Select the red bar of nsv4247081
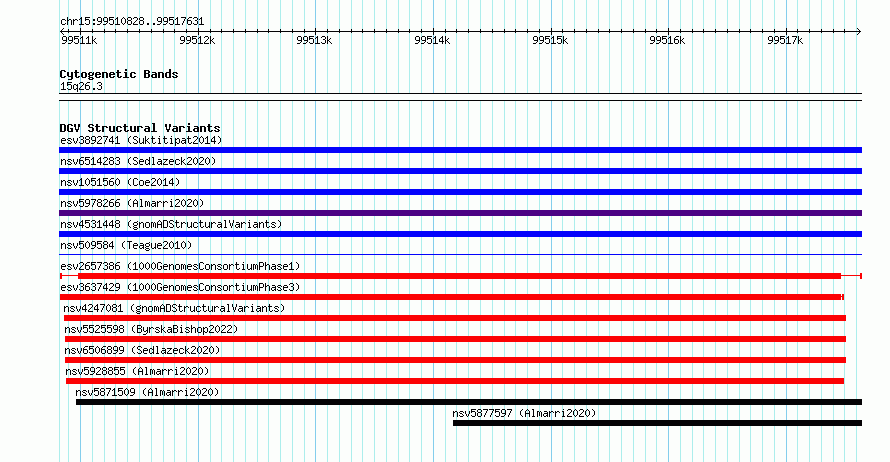The width and height of the screenshot is (890, 462). 455,318
